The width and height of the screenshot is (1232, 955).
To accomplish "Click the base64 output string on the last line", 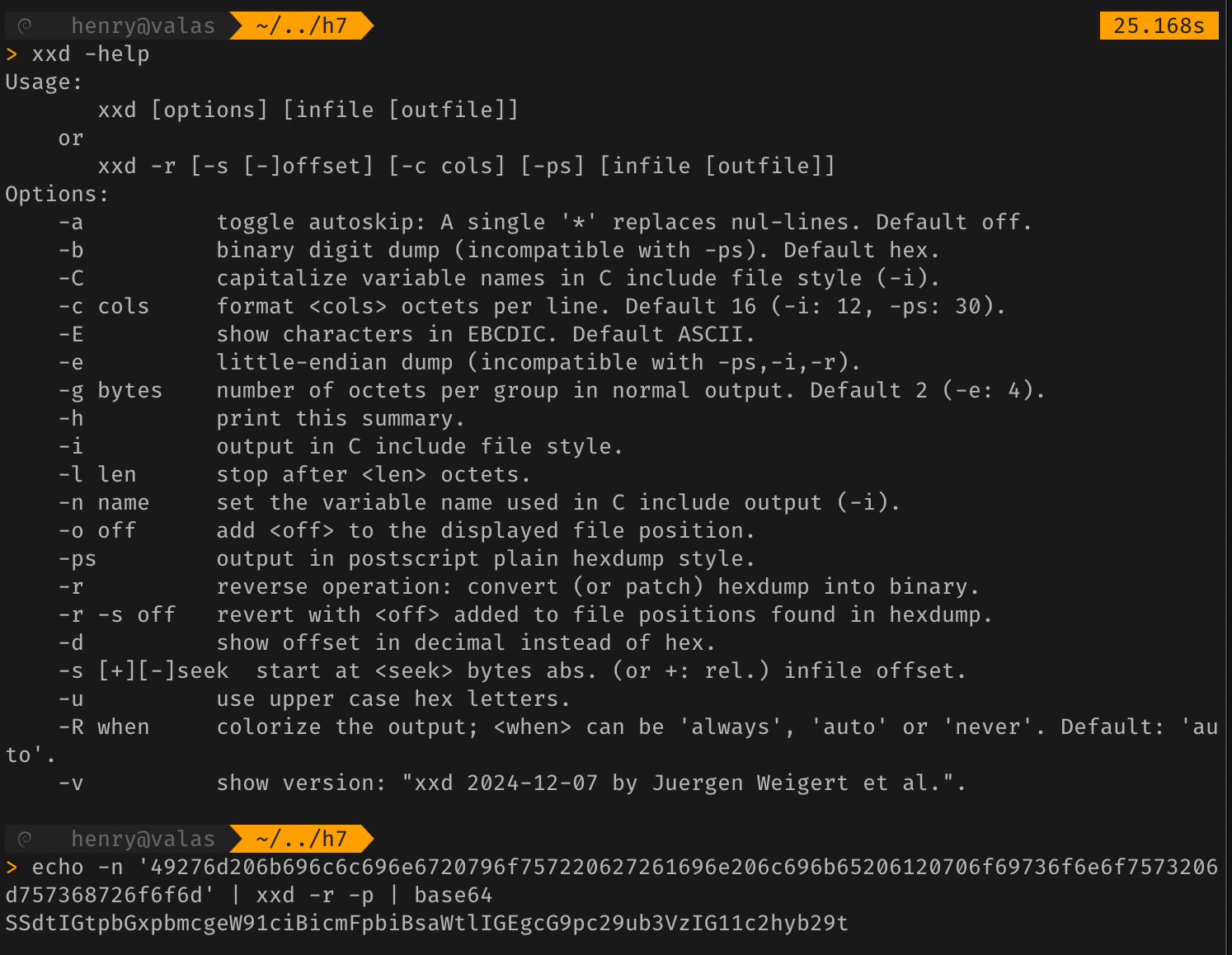I will (426, 924).
